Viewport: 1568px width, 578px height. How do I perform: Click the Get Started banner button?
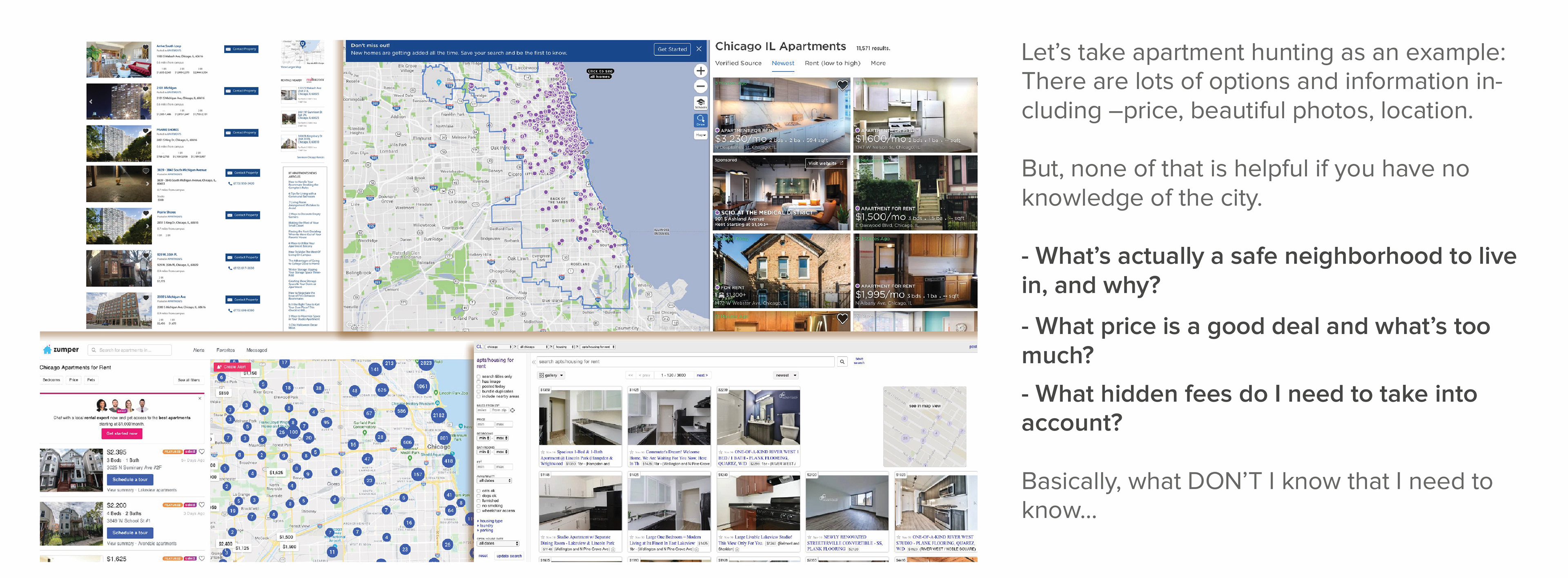click(x=673, y=49)
